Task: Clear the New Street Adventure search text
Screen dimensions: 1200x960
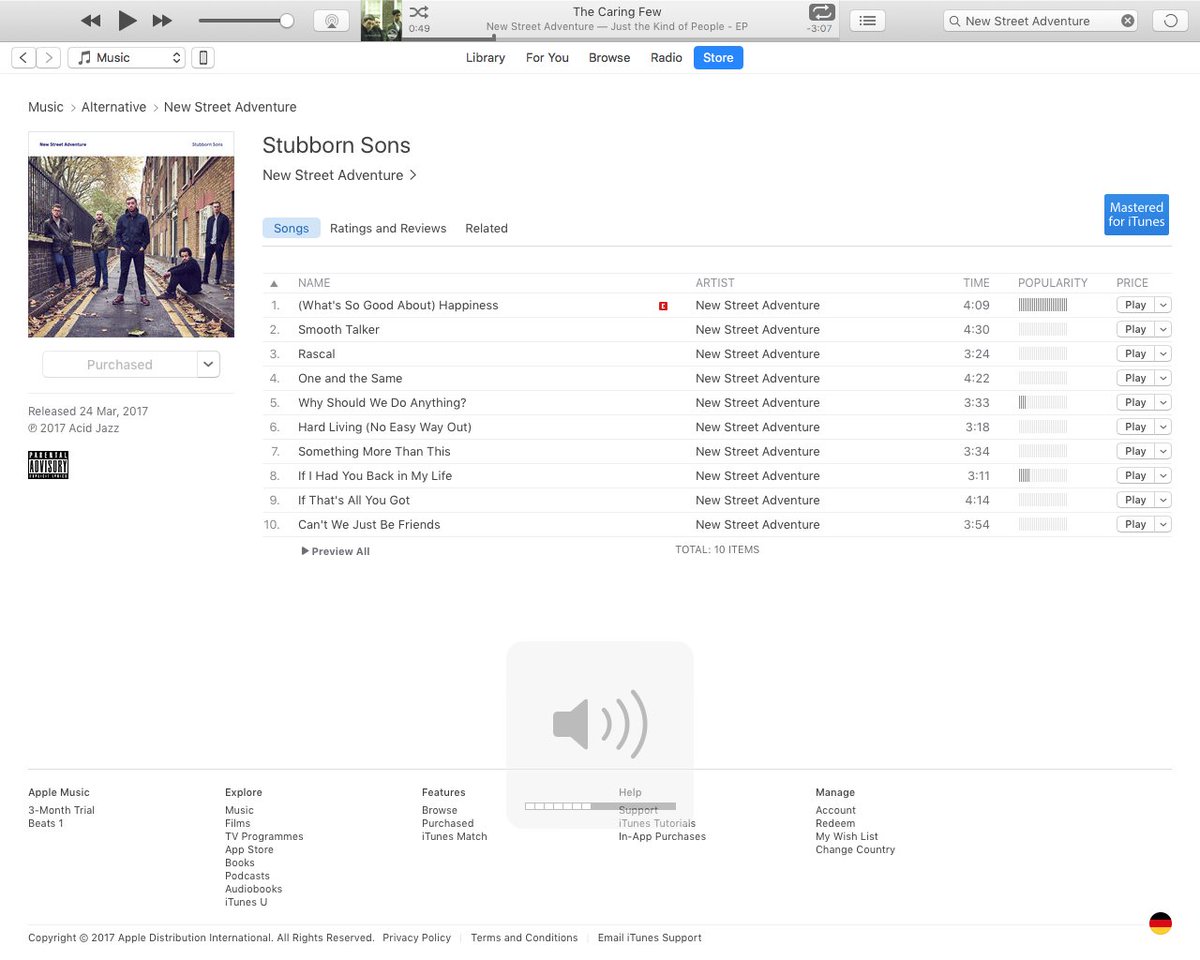Action: click(x=1127, y=20)
